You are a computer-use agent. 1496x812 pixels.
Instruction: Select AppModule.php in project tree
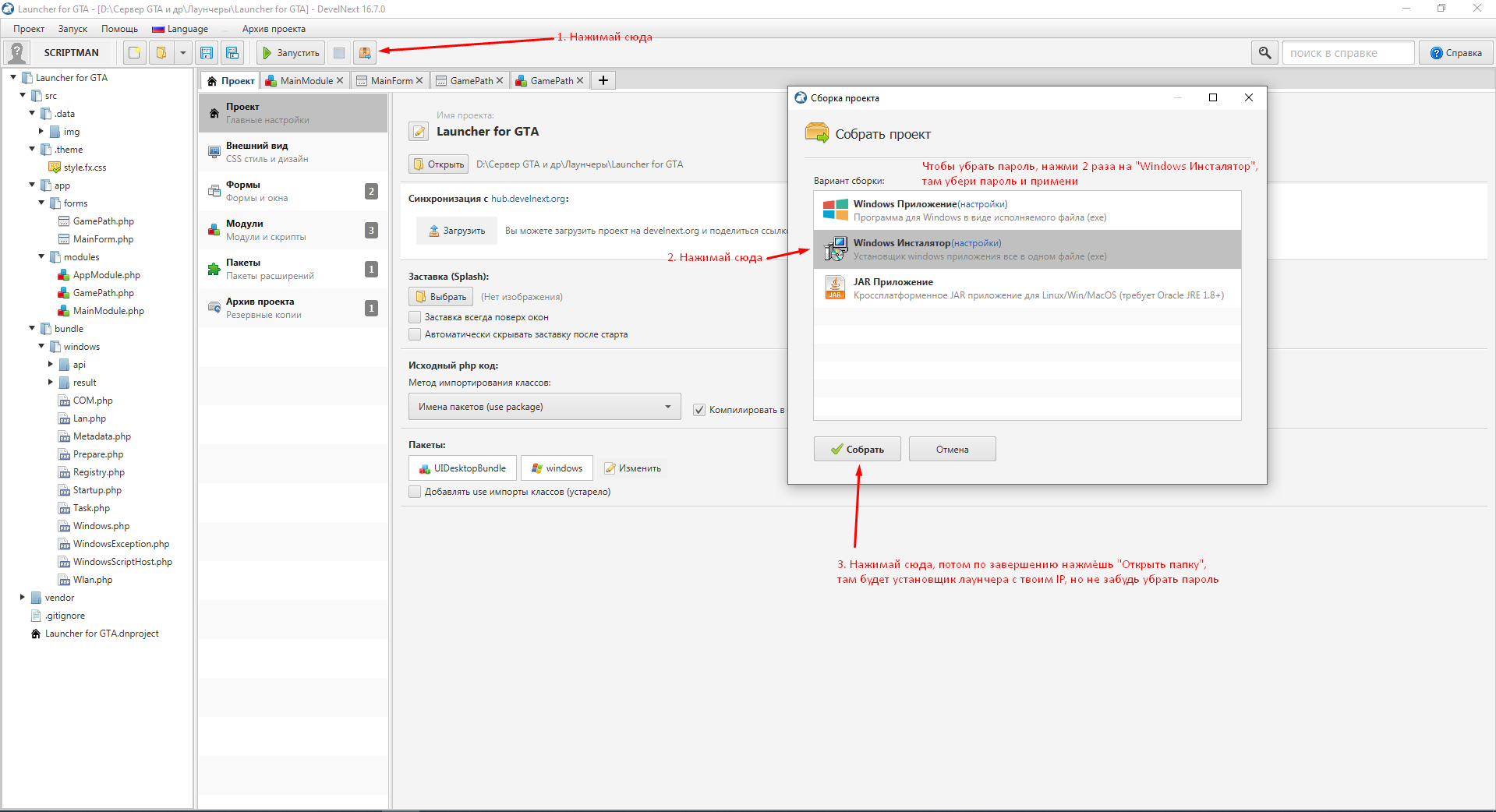(107, 275)
